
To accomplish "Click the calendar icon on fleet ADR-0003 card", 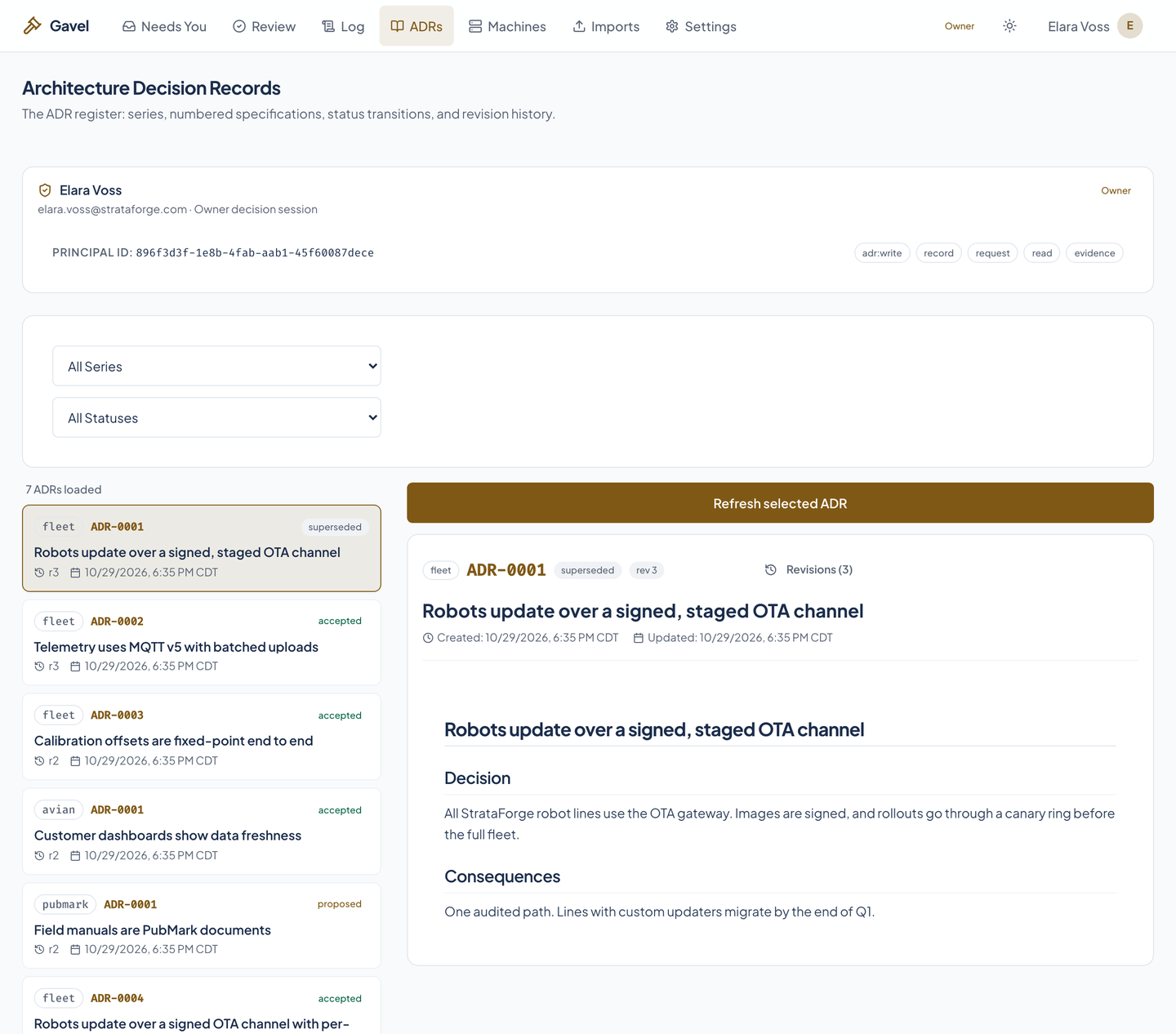I will pos(75,761).
